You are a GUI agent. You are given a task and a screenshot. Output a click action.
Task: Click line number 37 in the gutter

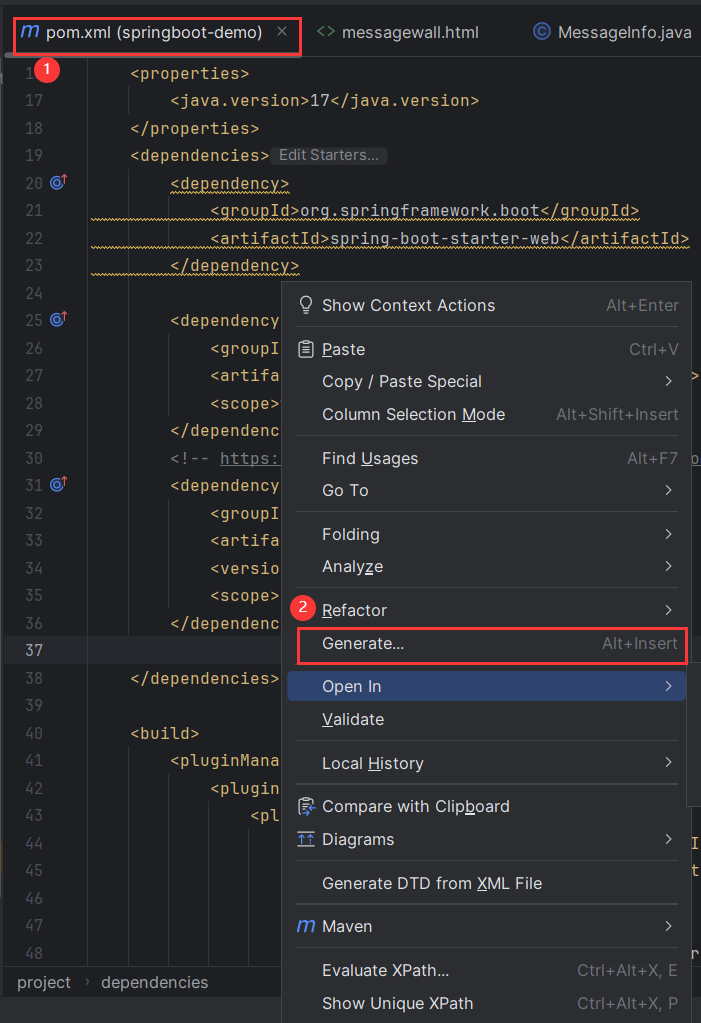click(x=34, y=650)
